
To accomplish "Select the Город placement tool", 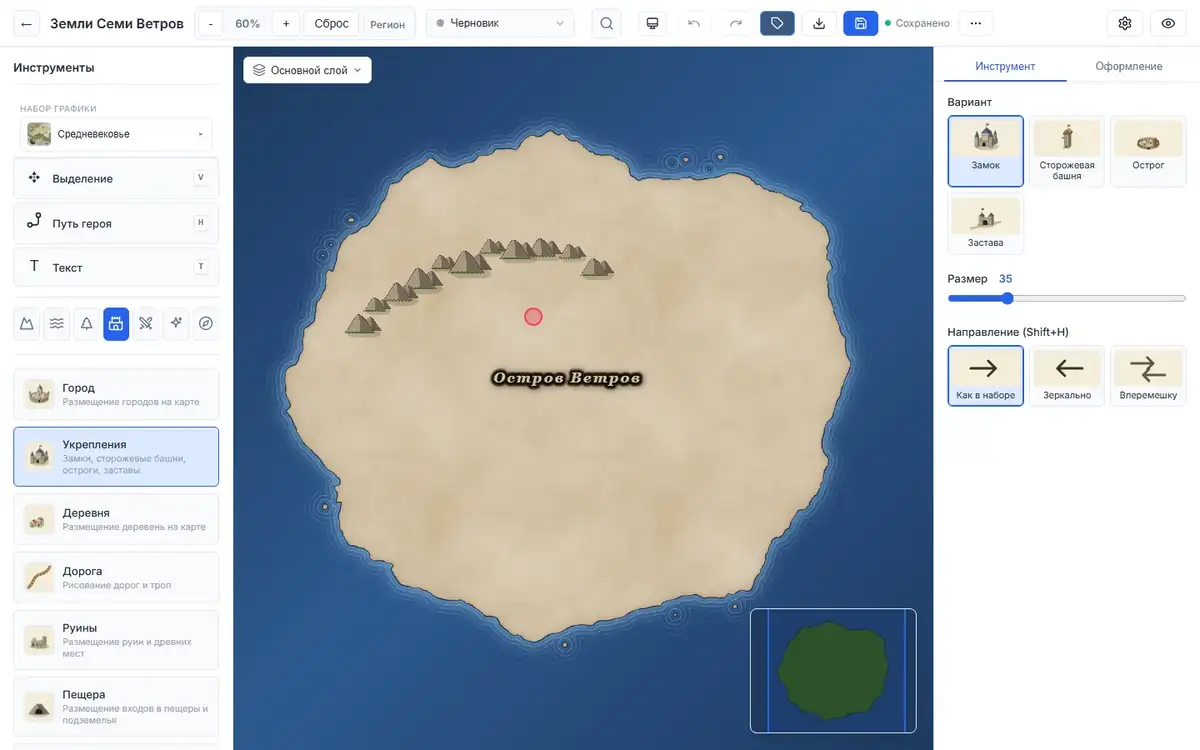I will pyautogui.click(x=116, y=394).
